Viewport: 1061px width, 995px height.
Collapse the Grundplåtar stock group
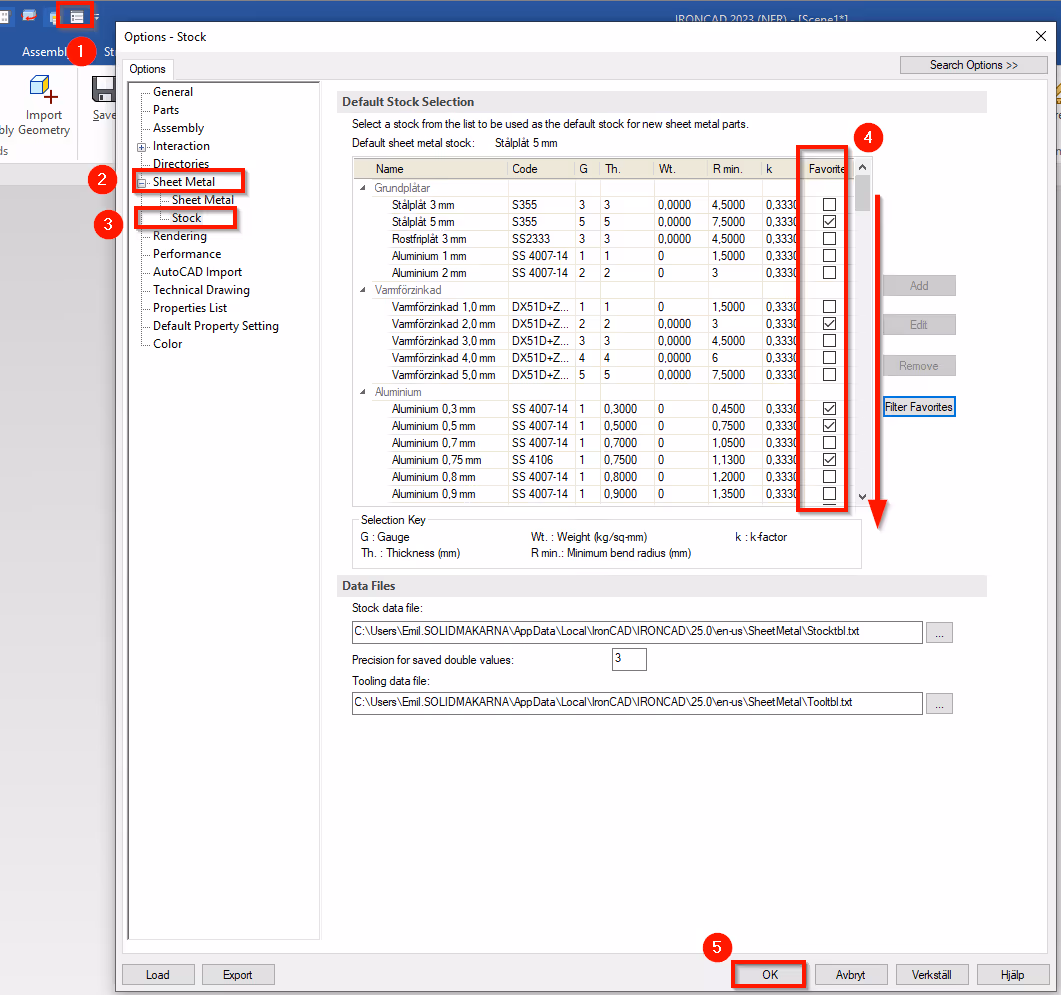tap(362, 187)
